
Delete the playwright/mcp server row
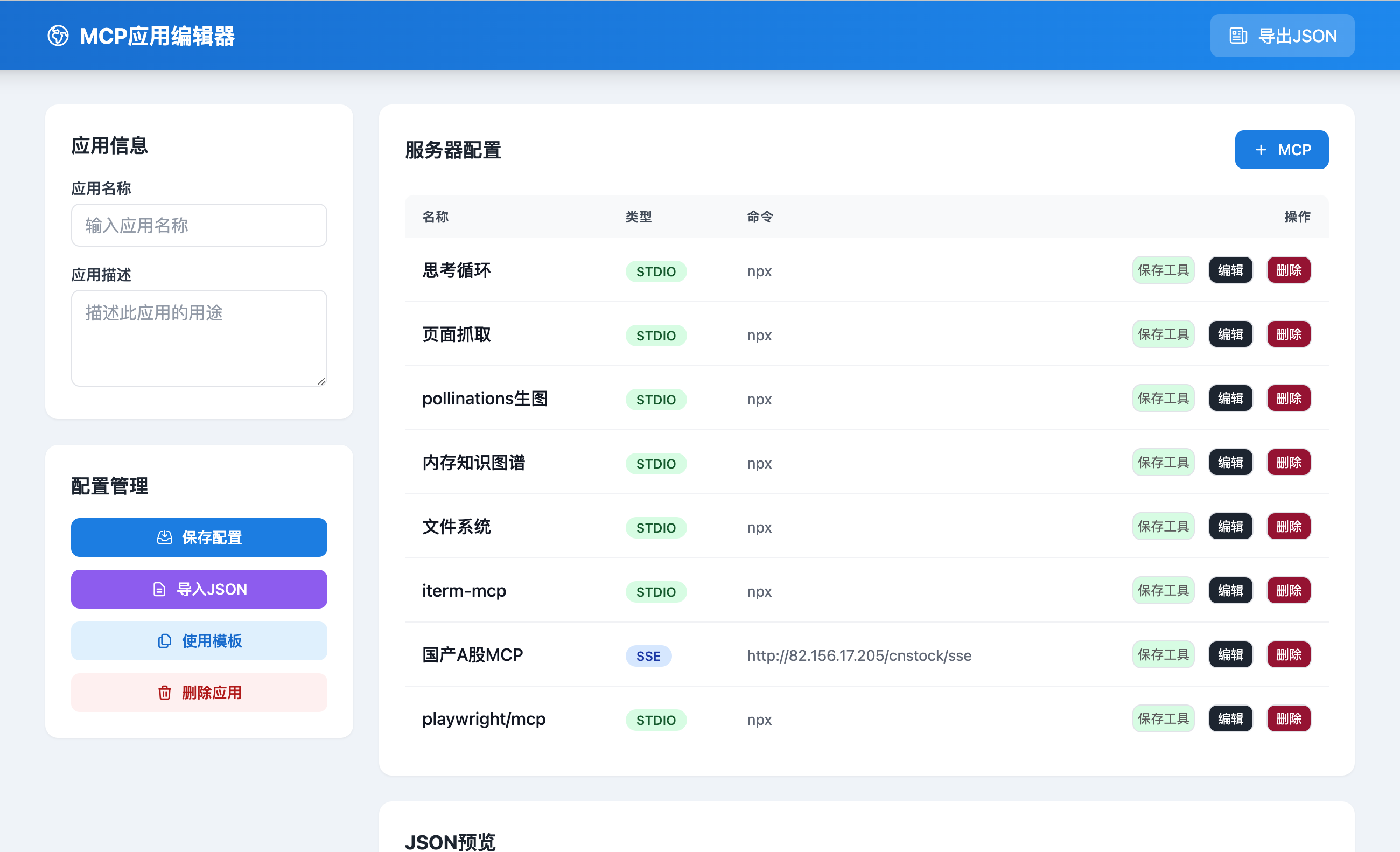pos(1288,720)
